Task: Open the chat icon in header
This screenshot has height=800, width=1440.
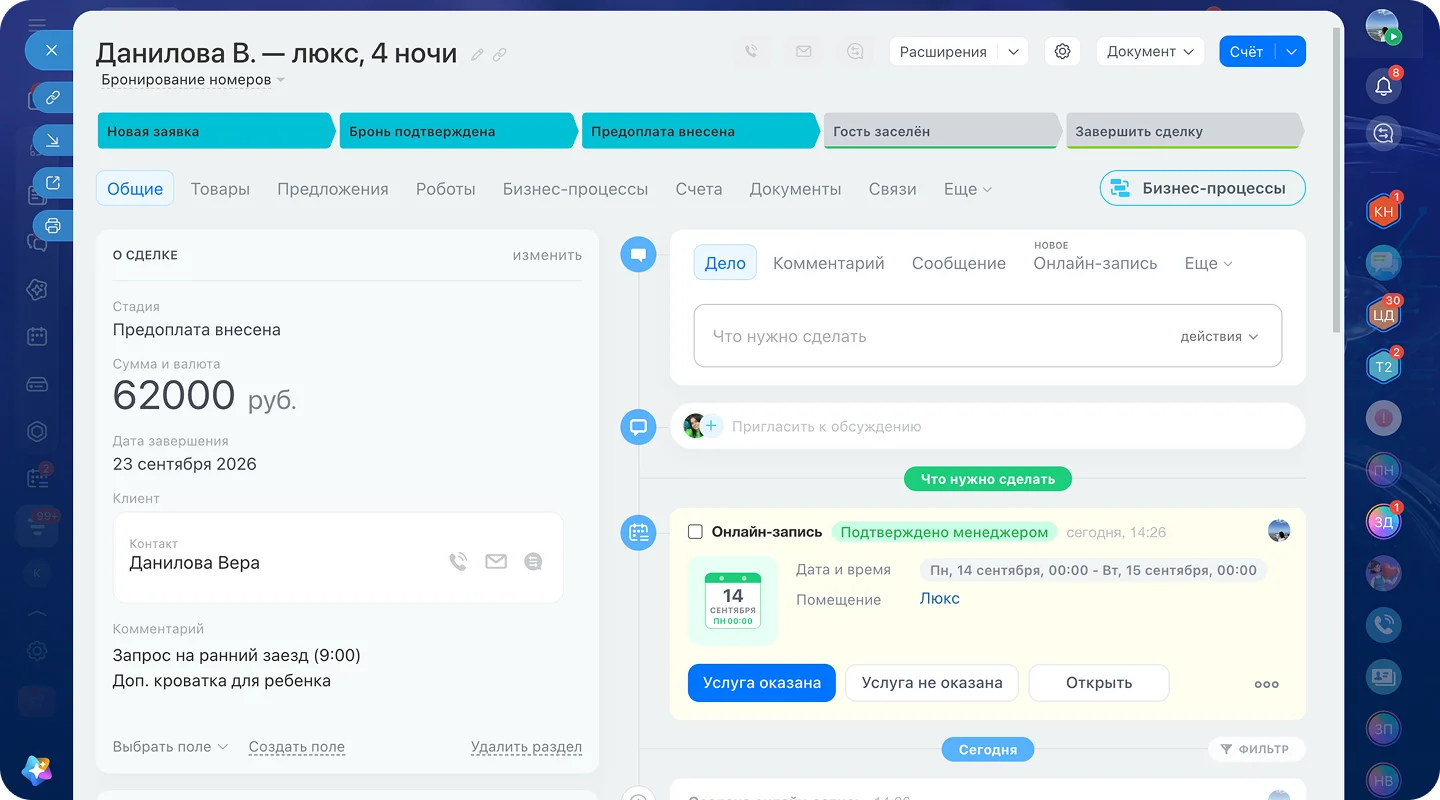Action: 855,52
